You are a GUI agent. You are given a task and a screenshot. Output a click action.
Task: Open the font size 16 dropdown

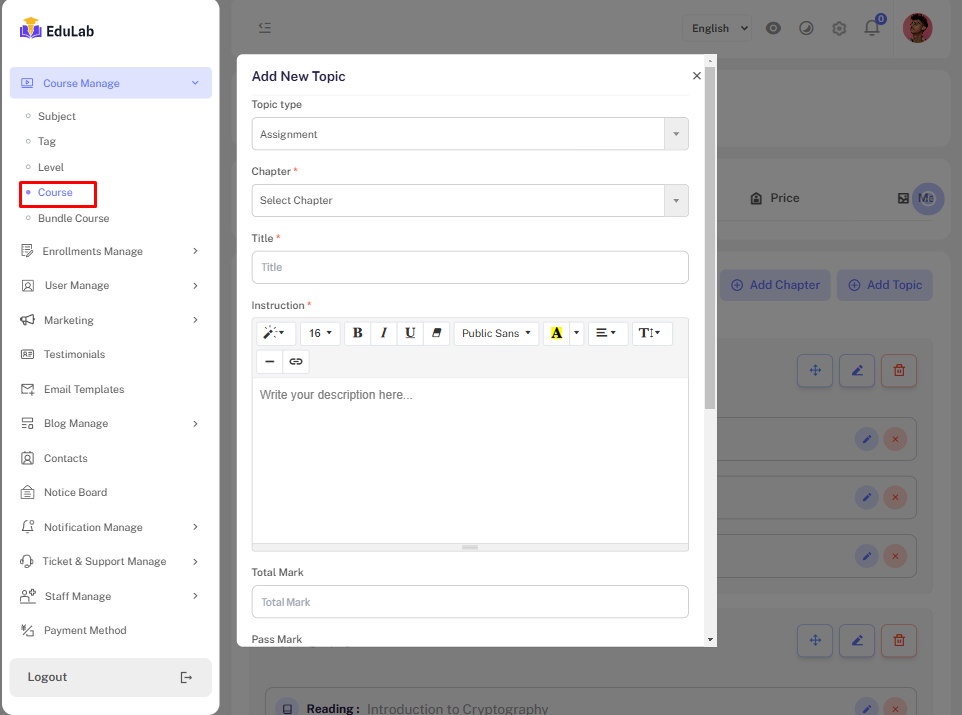[x=320, y=333]
